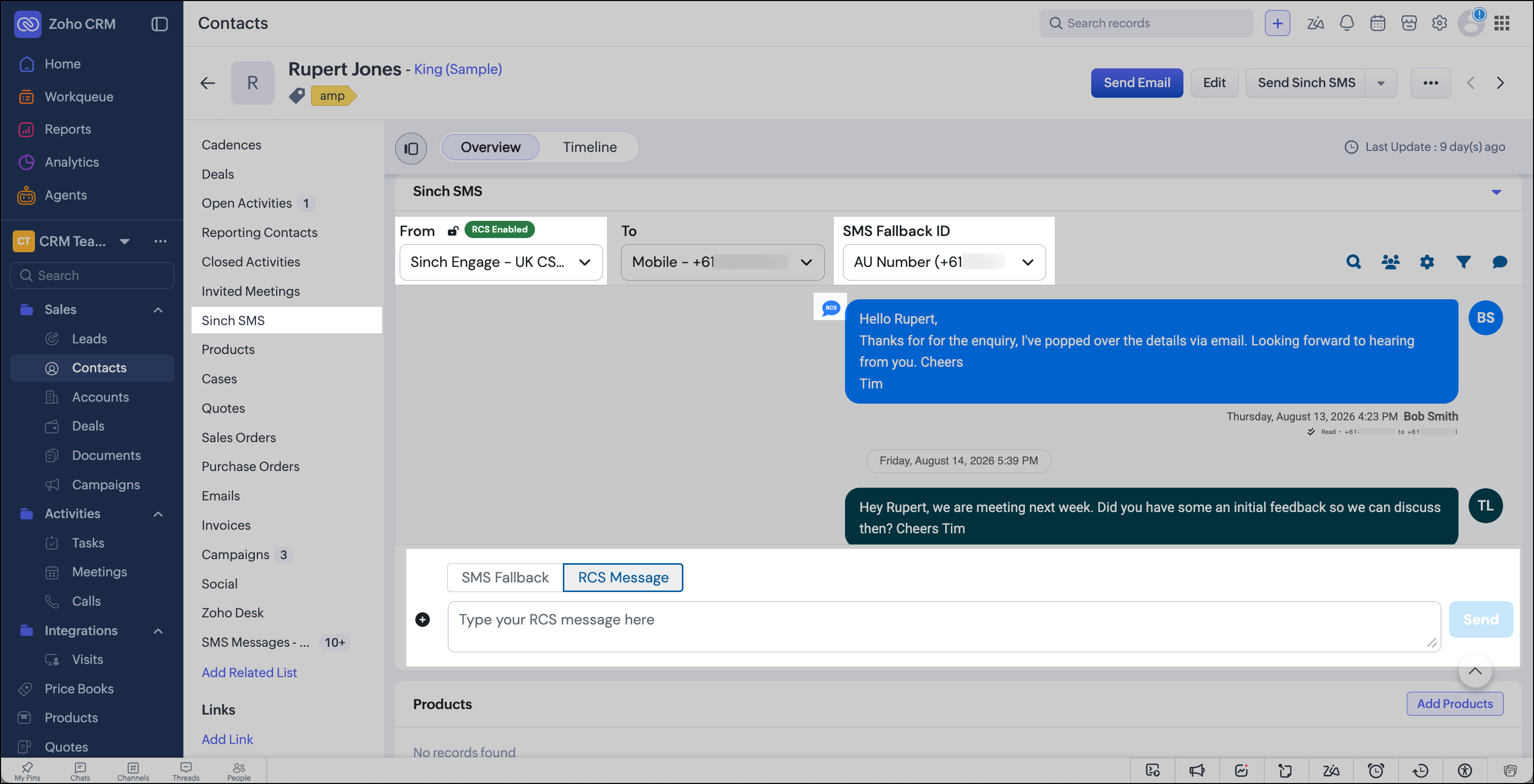Open CRM Team more options ellipsis
This screenshot has width=1534, height=784.
pyautogui.click(x=160, y=241)
